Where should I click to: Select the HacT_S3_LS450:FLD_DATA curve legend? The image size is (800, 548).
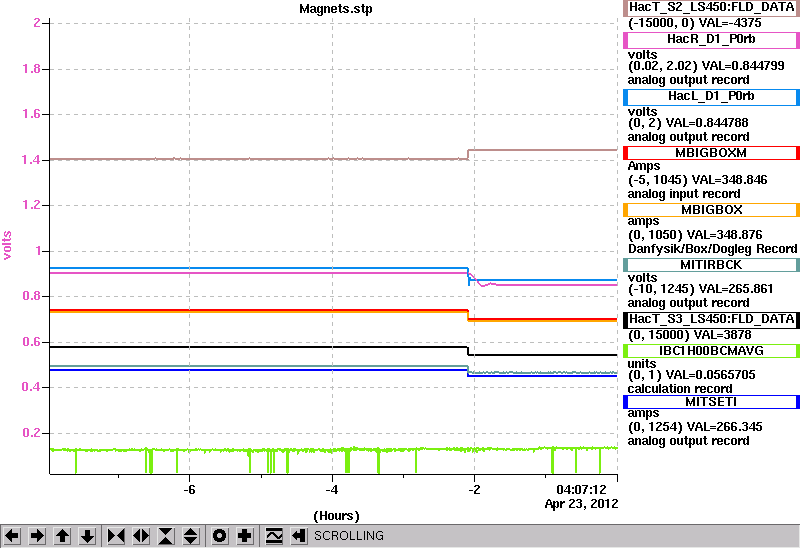[711, 320]
